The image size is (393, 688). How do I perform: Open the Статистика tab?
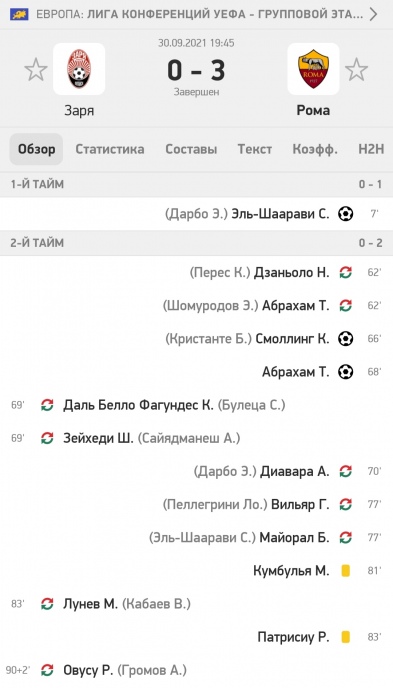point(110,149)
